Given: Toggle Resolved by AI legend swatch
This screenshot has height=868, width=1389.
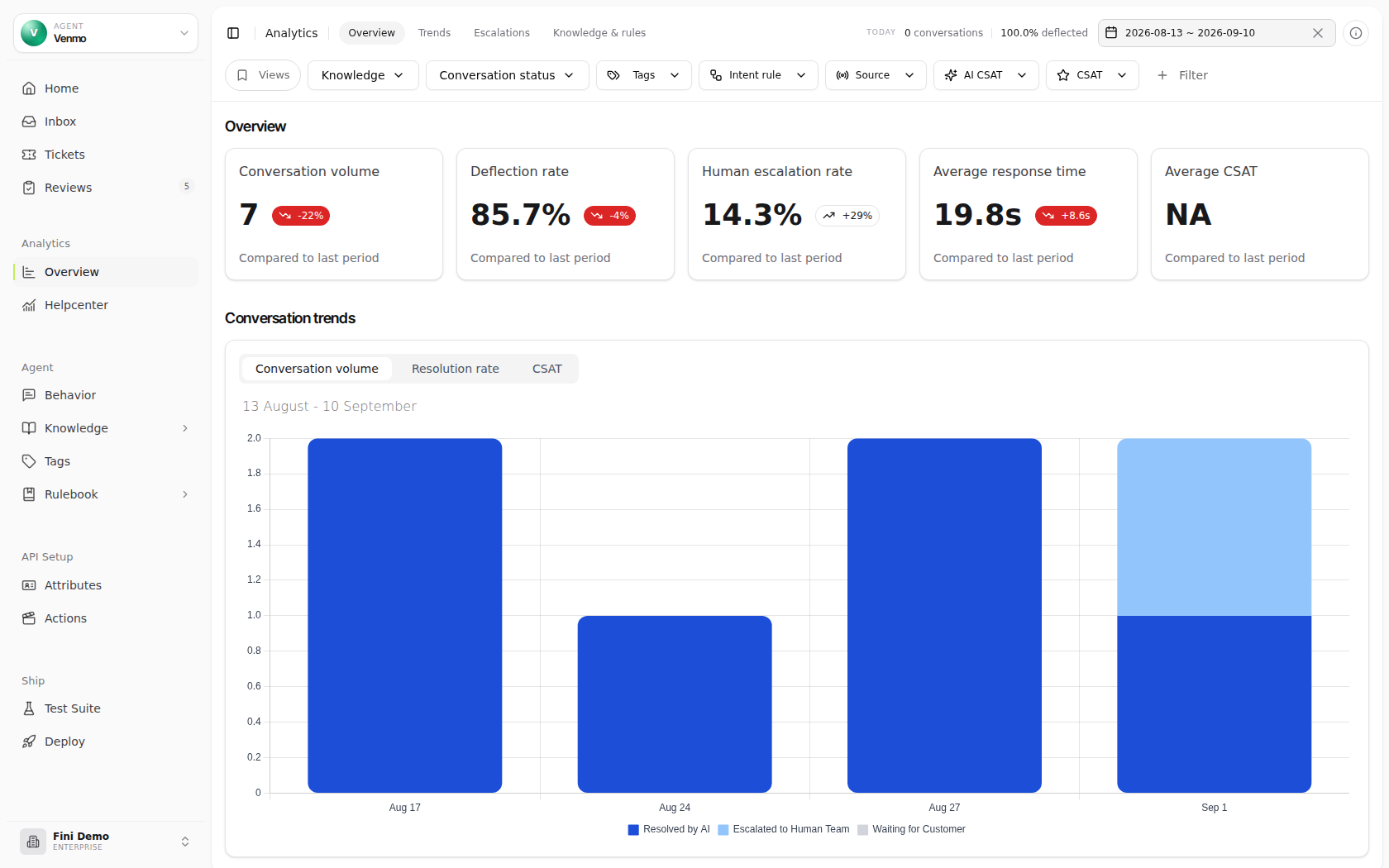Looking at the screenshot, I should (x=633, y=830).
